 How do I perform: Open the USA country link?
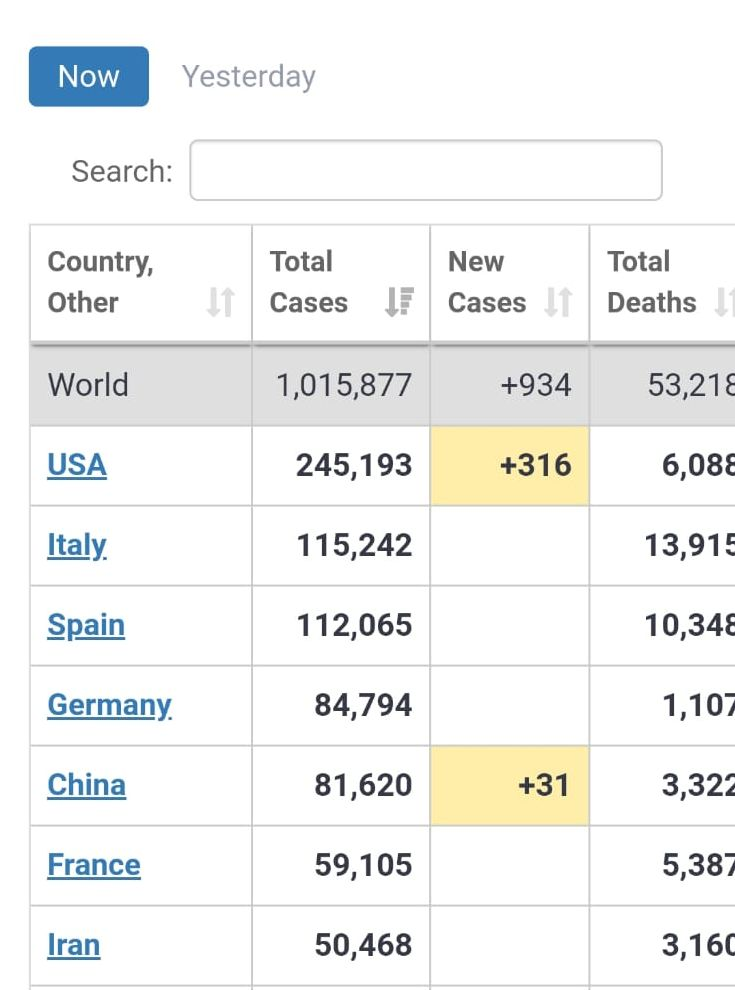point(77,465)
